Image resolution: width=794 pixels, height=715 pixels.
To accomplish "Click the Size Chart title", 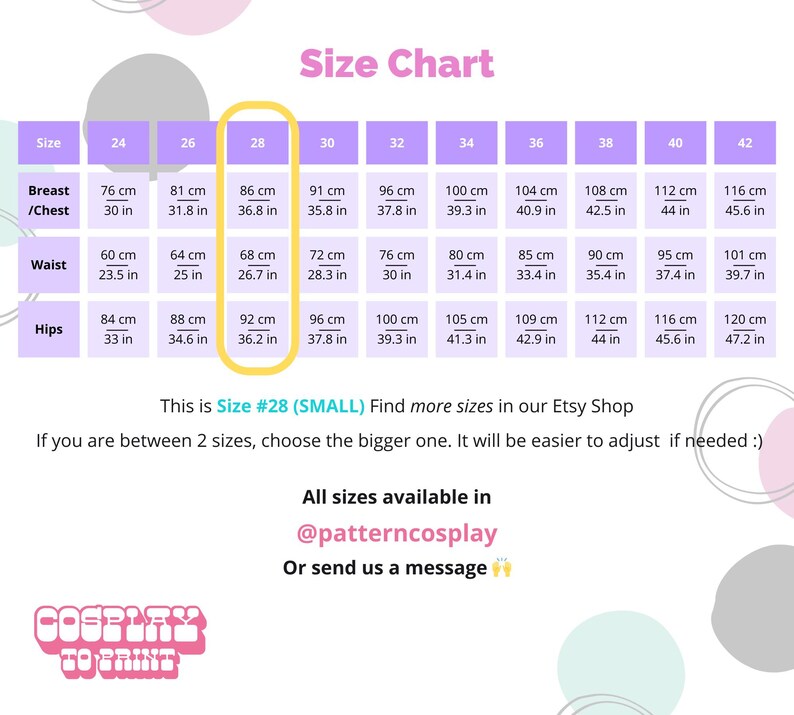I will (396, 63).
